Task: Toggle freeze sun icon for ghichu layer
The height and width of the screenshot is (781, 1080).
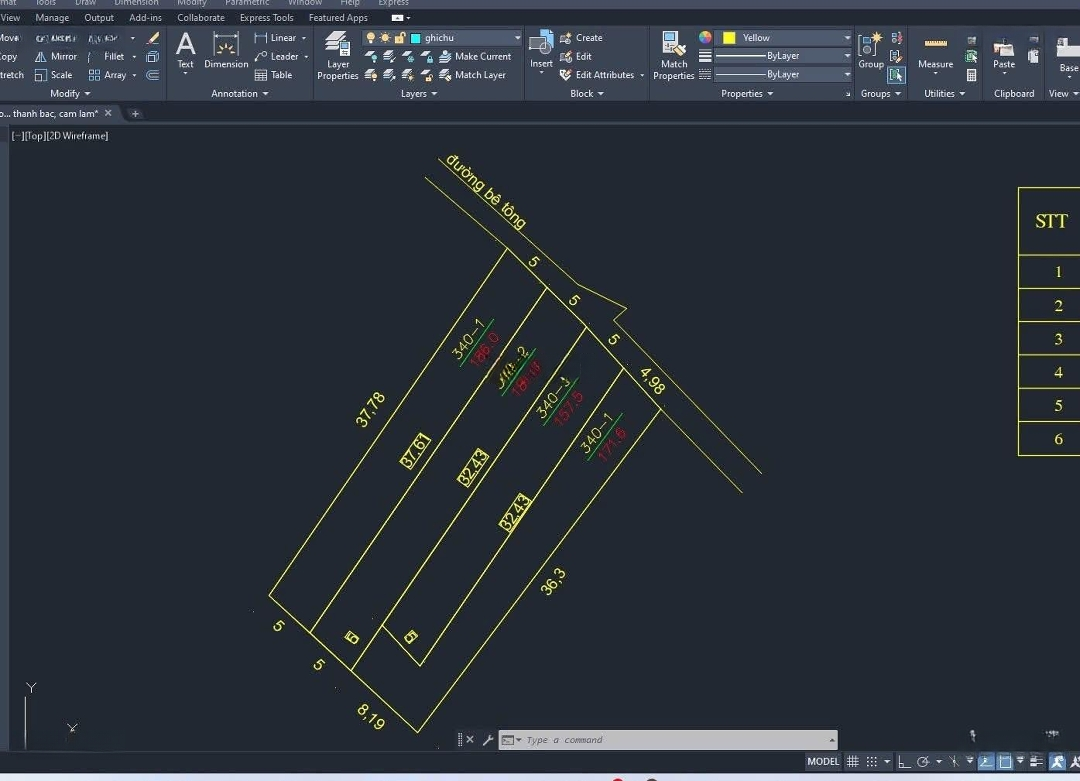Action: click(x=385, y=38)
